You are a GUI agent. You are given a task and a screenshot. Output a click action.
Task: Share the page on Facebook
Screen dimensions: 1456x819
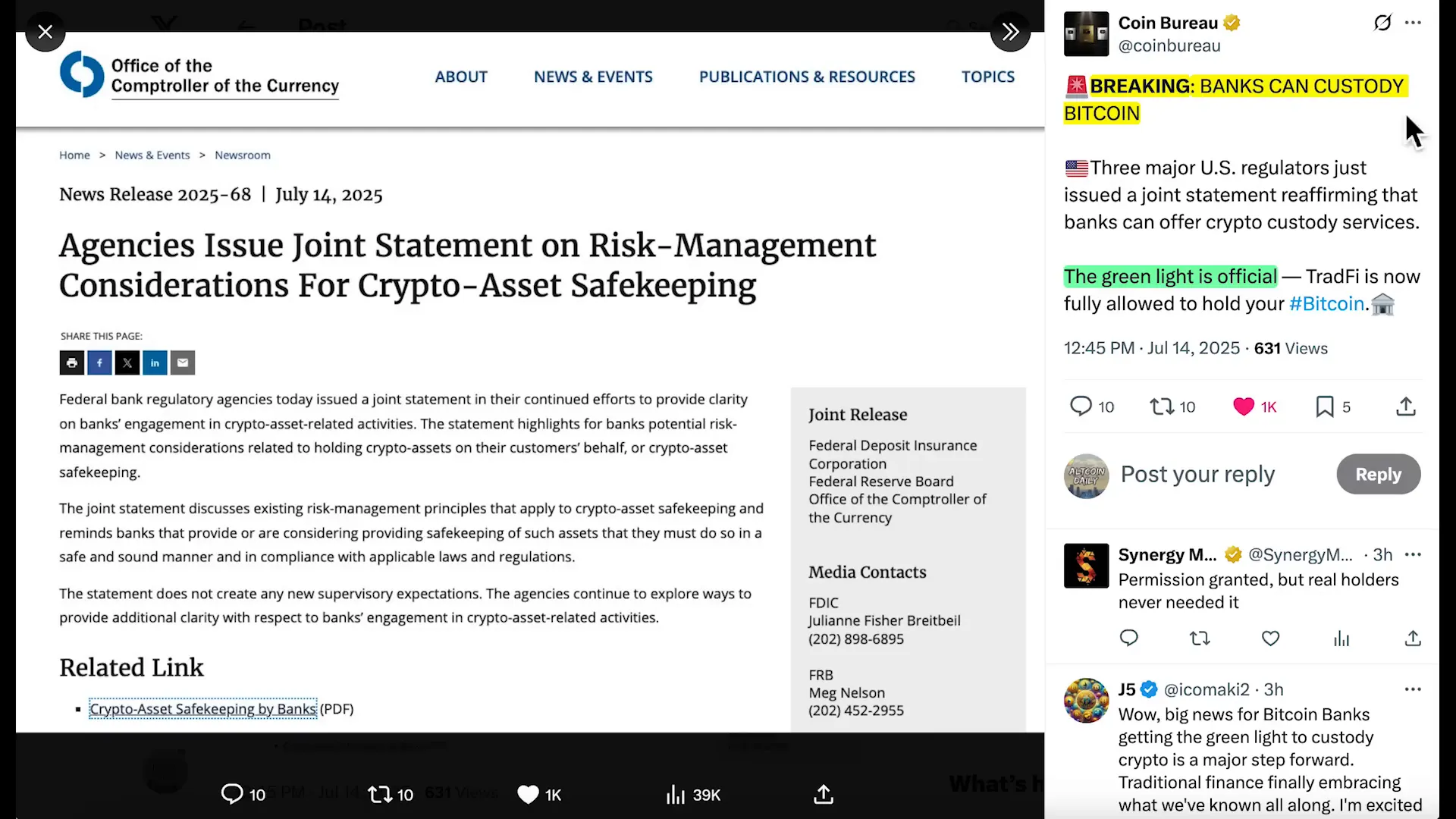click(x=99, y=362)
